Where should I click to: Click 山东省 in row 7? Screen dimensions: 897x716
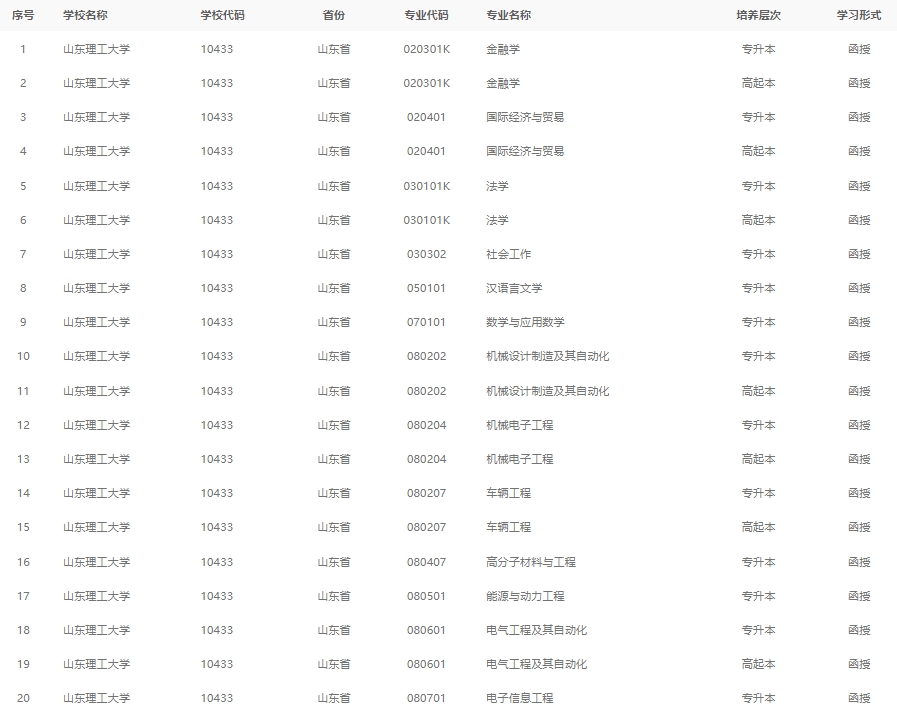pos(334,254)
